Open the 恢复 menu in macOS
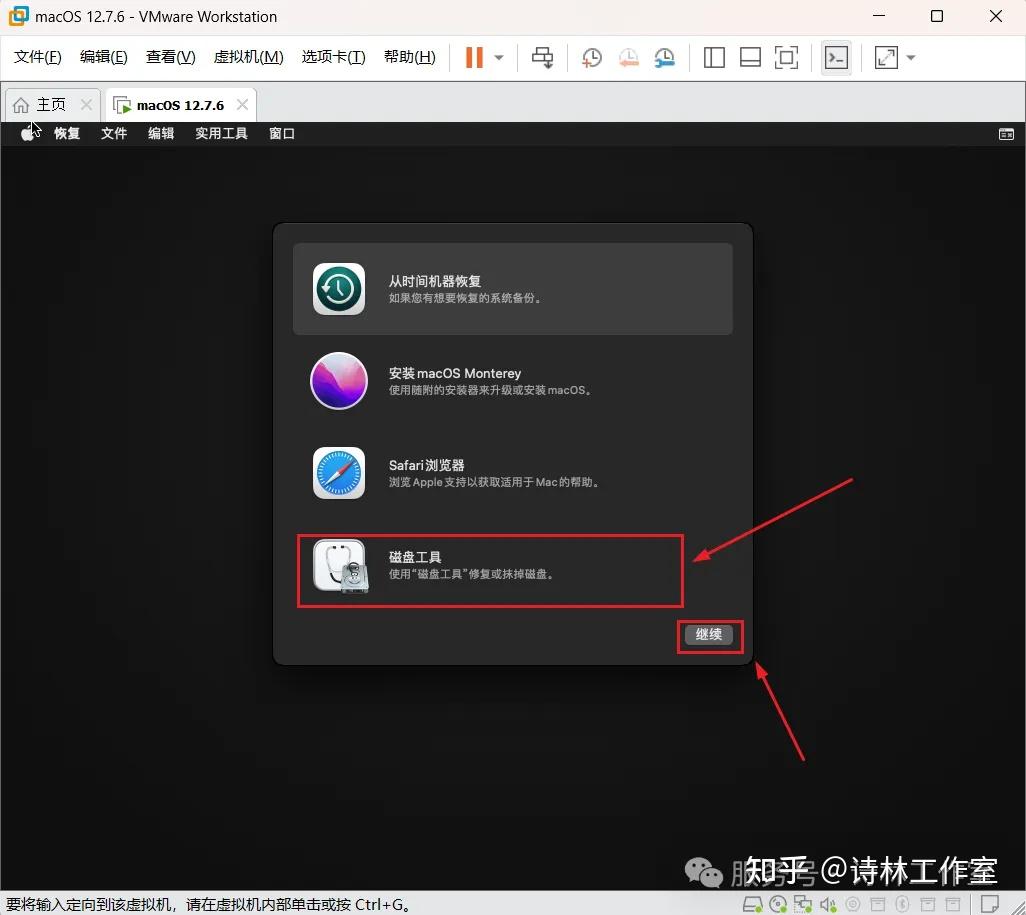 click(67, 134)
